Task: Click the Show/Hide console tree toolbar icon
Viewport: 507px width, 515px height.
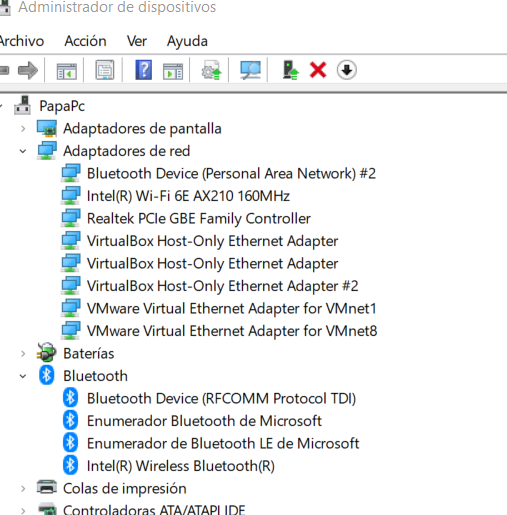Action: click(x=67, y=71)
